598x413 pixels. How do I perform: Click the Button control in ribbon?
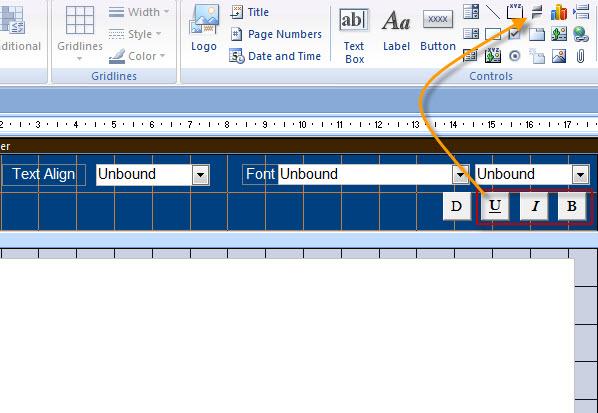point(438,31)
